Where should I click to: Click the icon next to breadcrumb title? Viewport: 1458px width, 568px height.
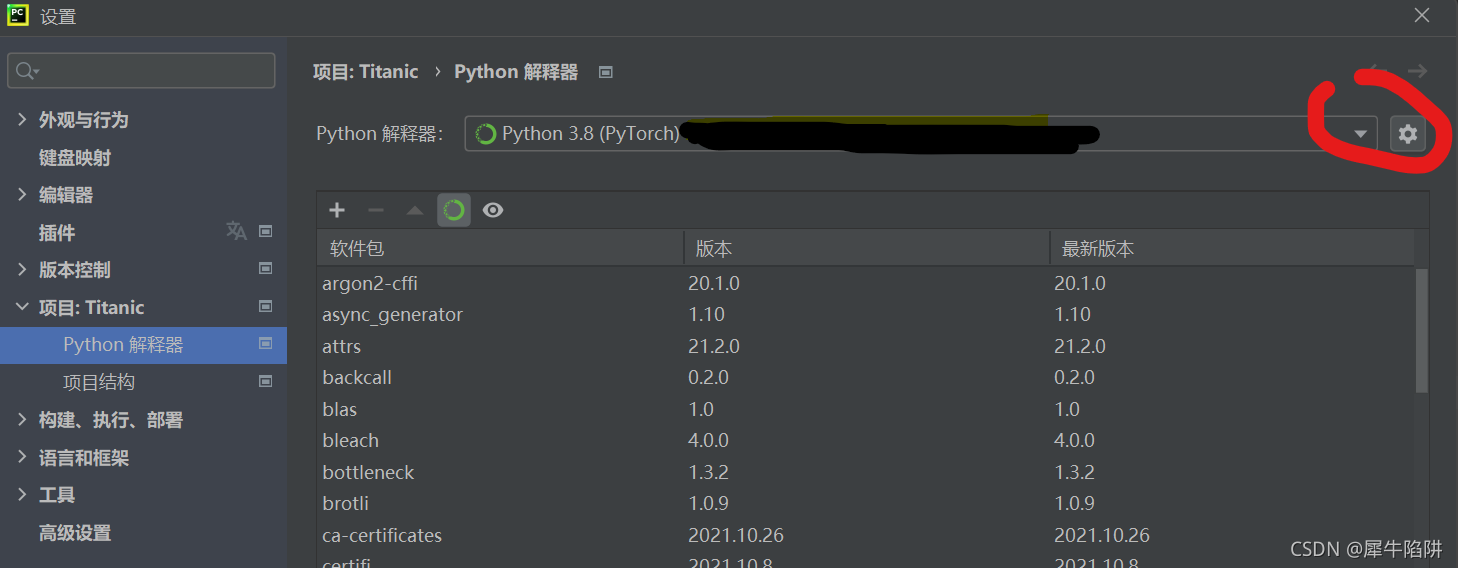[x=605, y=72]
